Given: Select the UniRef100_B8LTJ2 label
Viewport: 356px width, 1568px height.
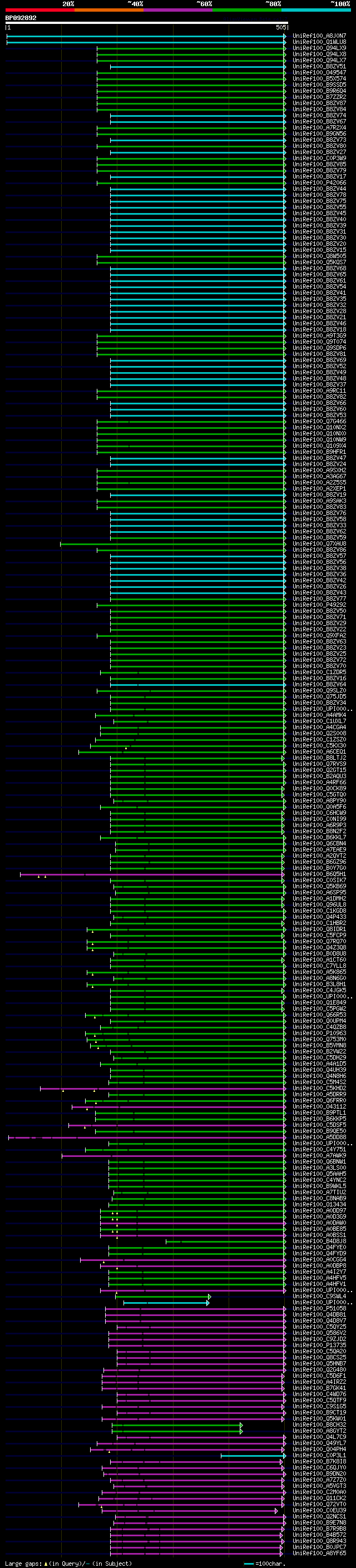Looking at the screenshot, I should (319, 758).
